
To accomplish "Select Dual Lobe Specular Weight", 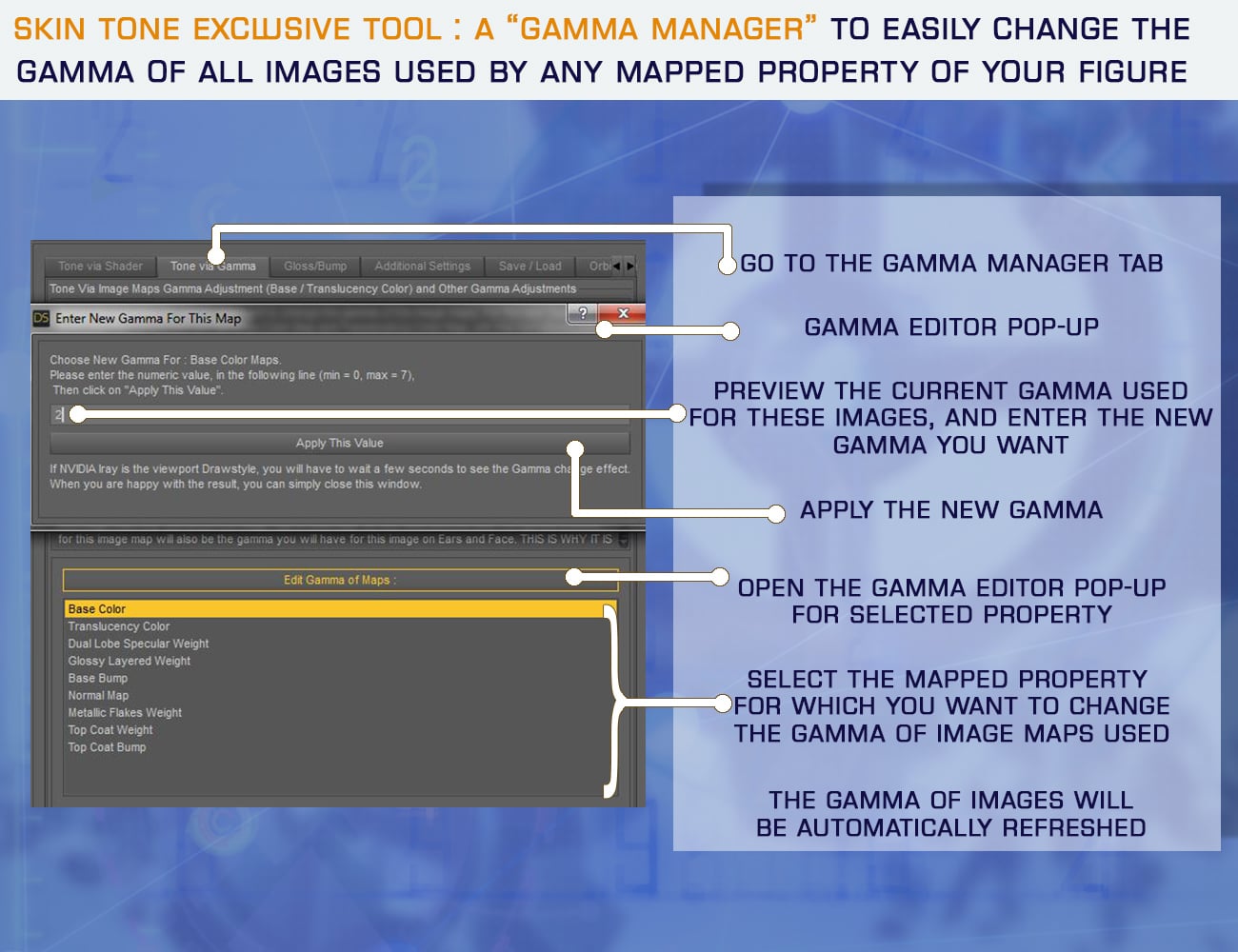I will (138, 644).
